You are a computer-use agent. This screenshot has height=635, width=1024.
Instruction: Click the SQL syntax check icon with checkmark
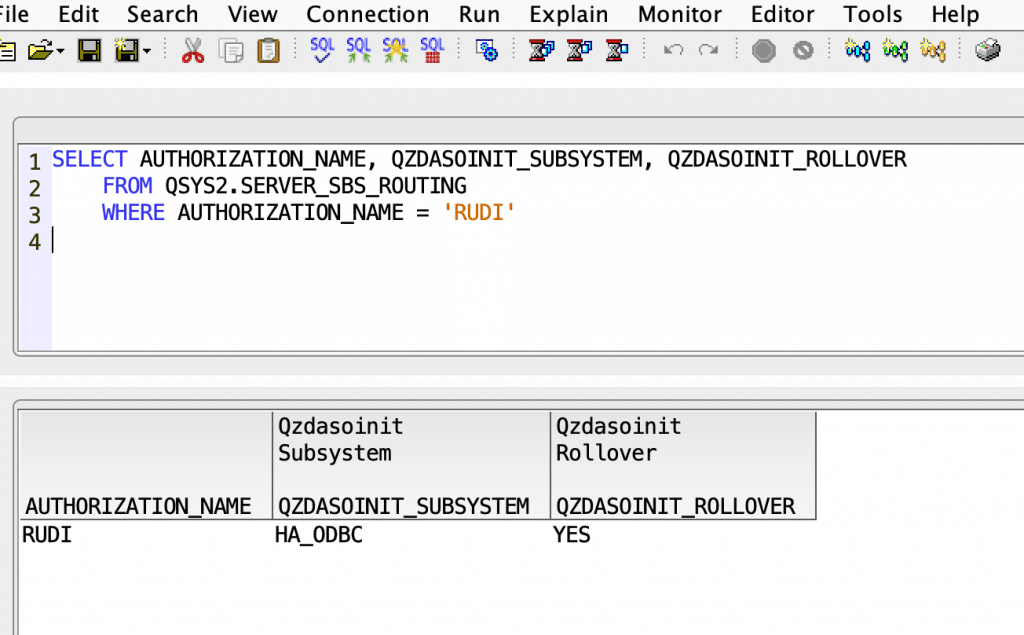pos(322,50)
